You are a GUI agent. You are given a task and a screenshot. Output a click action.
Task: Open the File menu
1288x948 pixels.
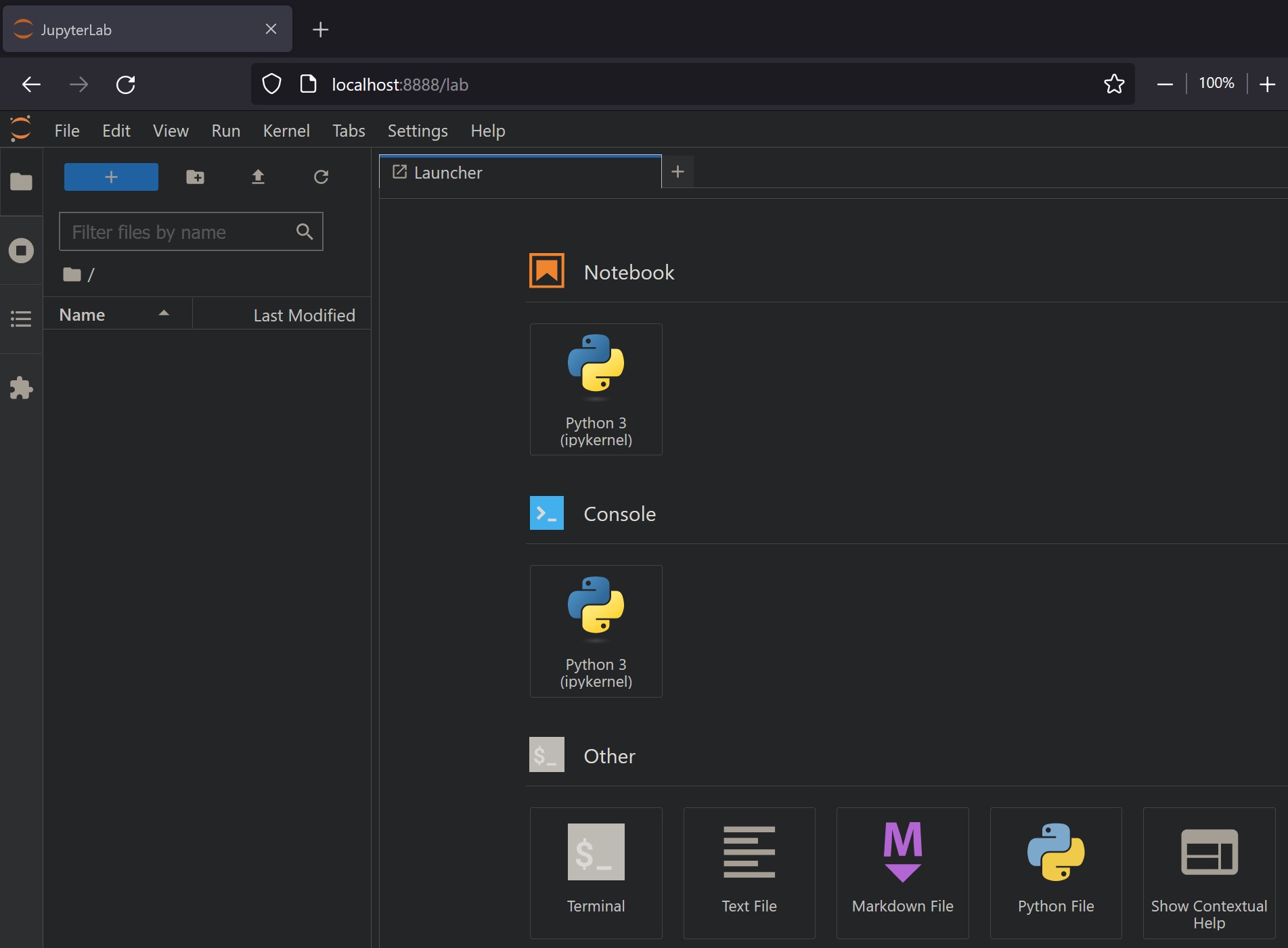point(67,131)
